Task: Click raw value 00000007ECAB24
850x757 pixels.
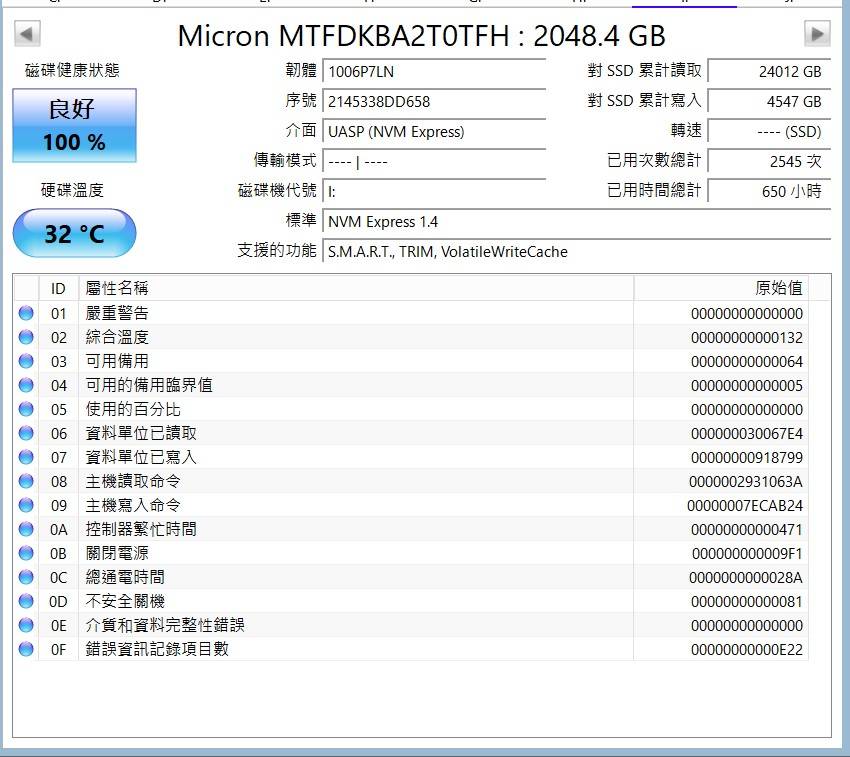Action: pos(745,505)
